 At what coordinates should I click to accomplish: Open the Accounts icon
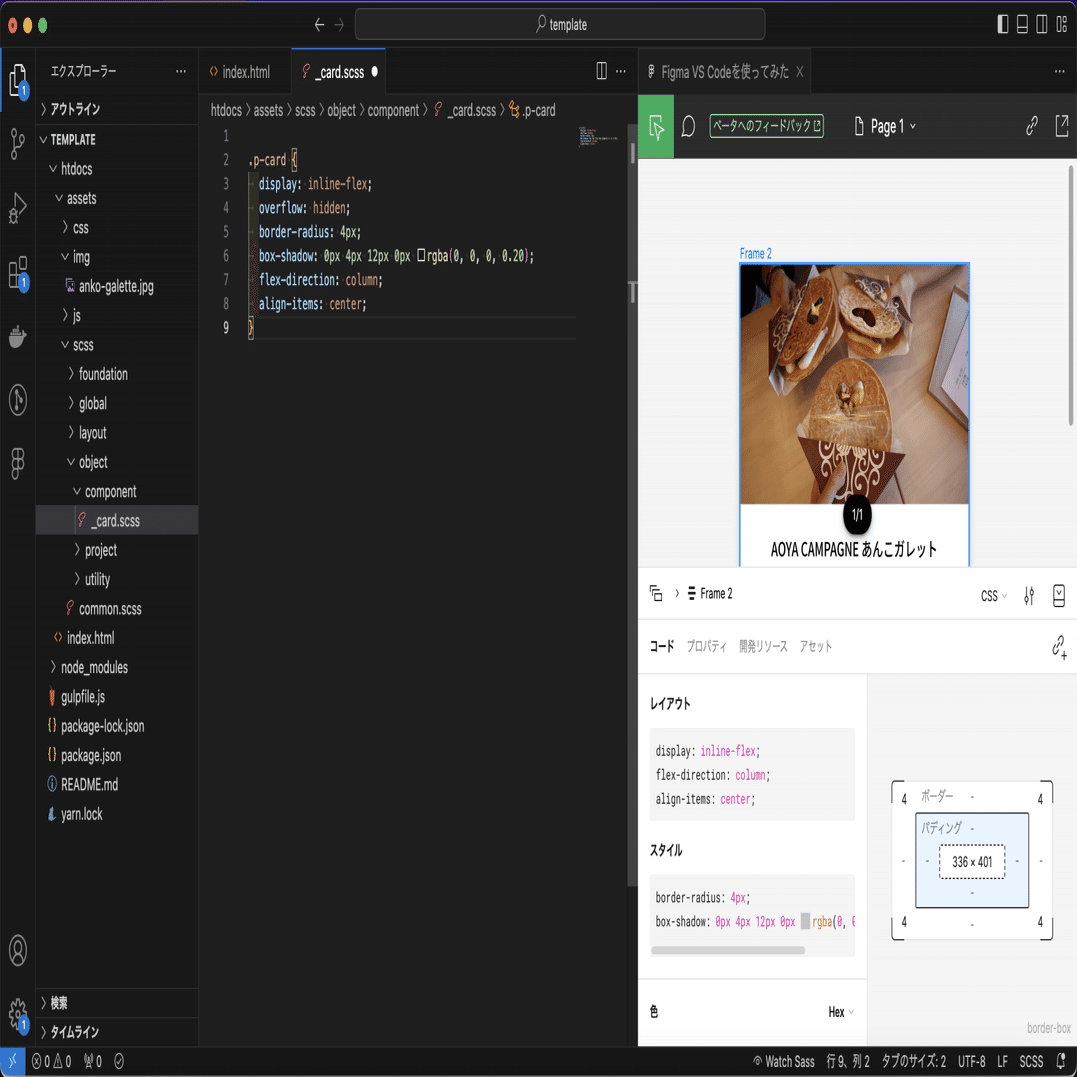tap(18, 951)
